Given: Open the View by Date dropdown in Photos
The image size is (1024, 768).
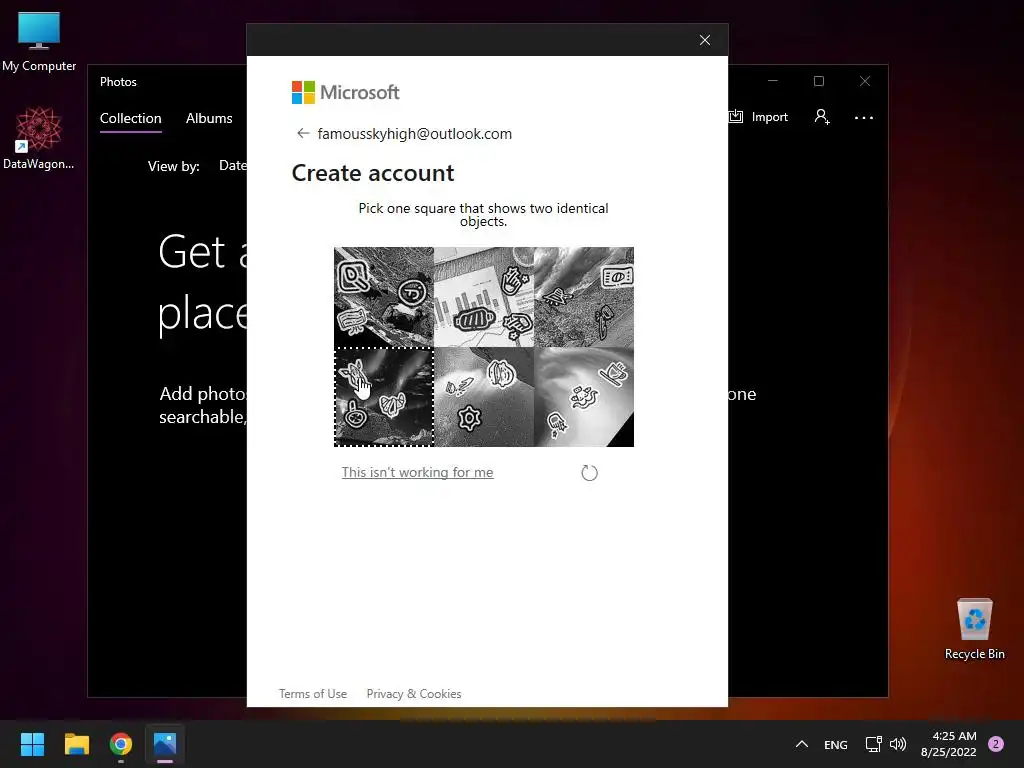Looking at the screenshot, I should coord(232,166).
